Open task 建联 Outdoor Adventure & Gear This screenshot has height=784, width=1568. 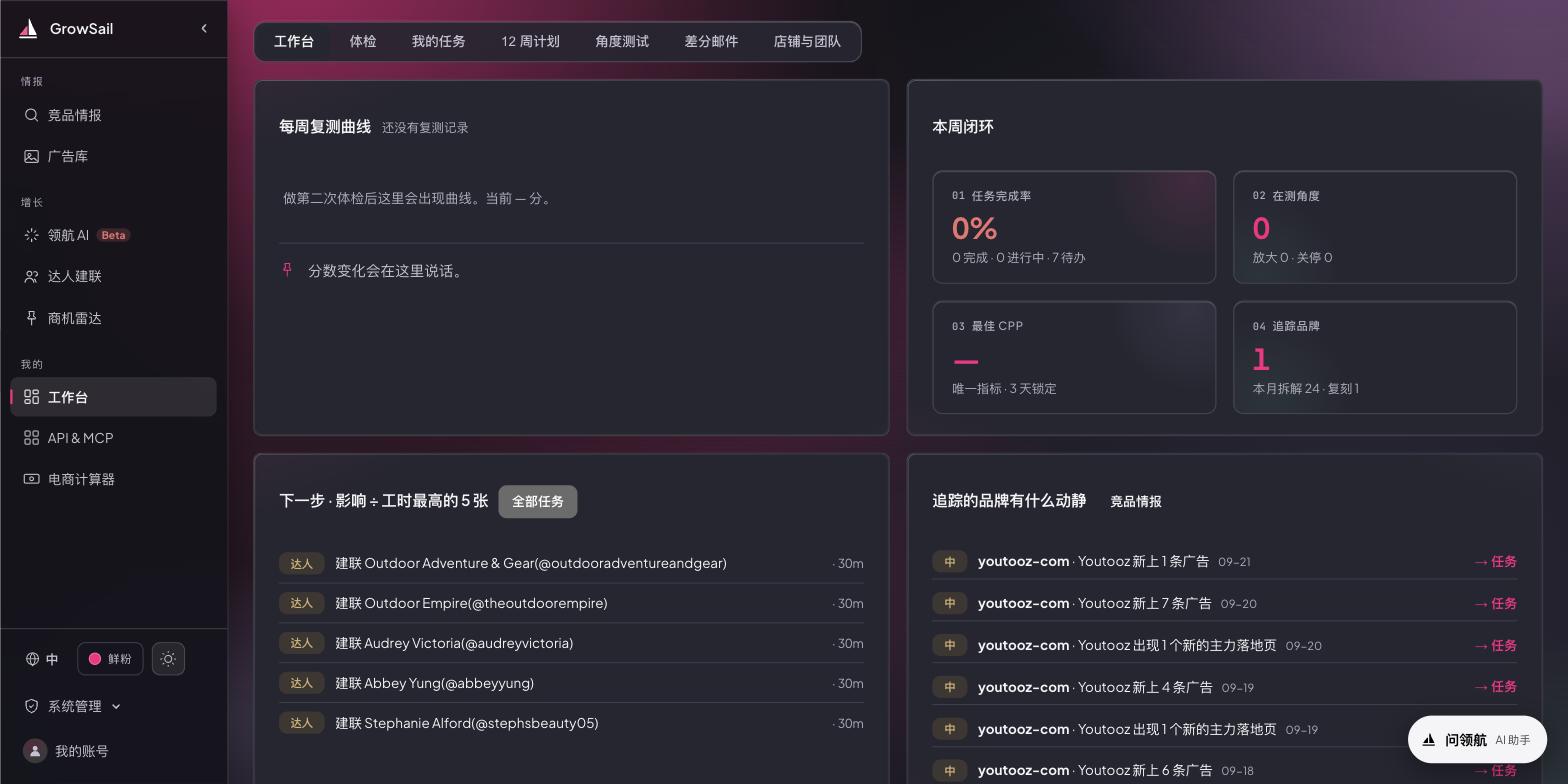(x=571, y=563)
